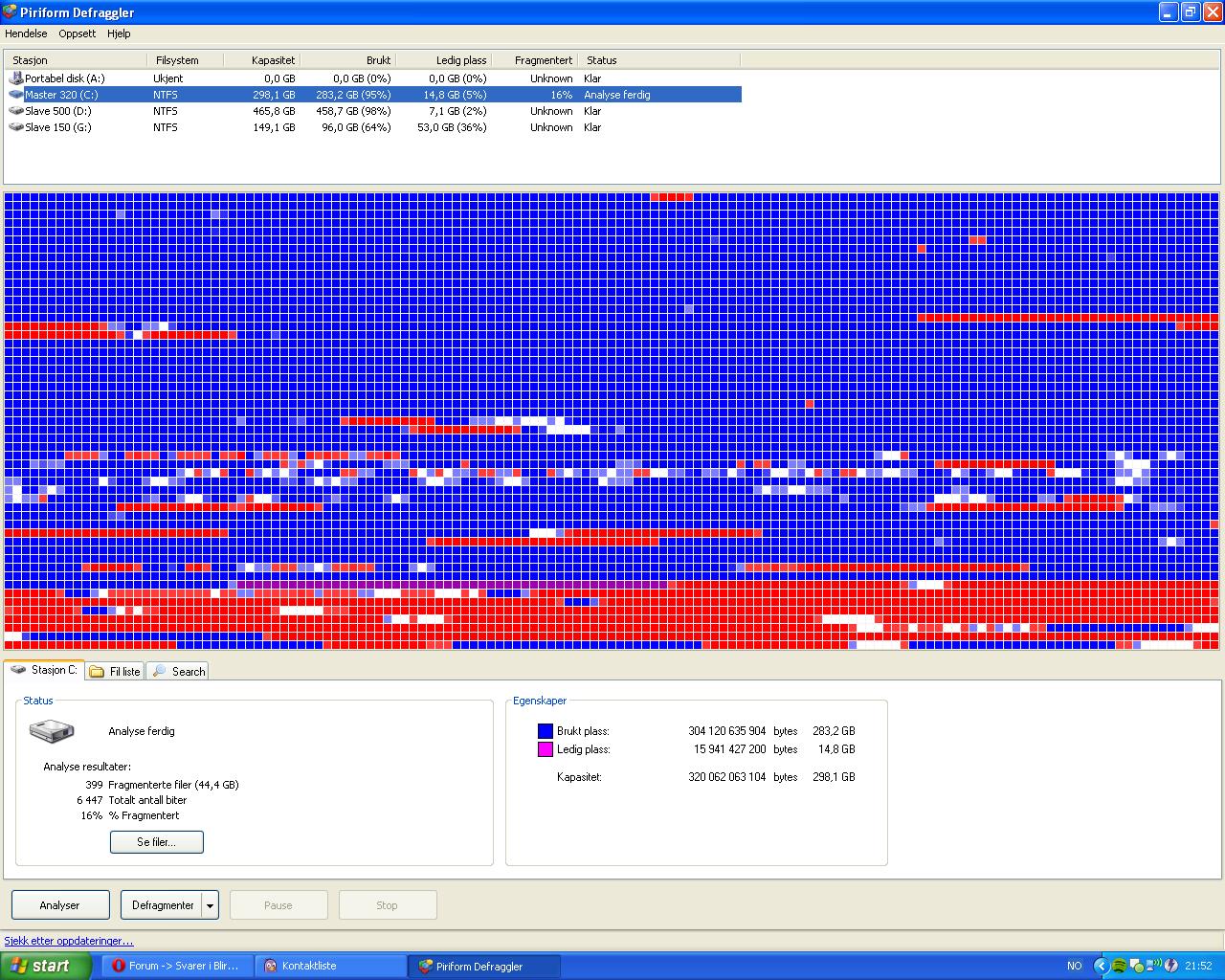This screenshot has height=980, width=1225.
Task: Click the hard drive icon in Status panel
Action: pos(52,731)
